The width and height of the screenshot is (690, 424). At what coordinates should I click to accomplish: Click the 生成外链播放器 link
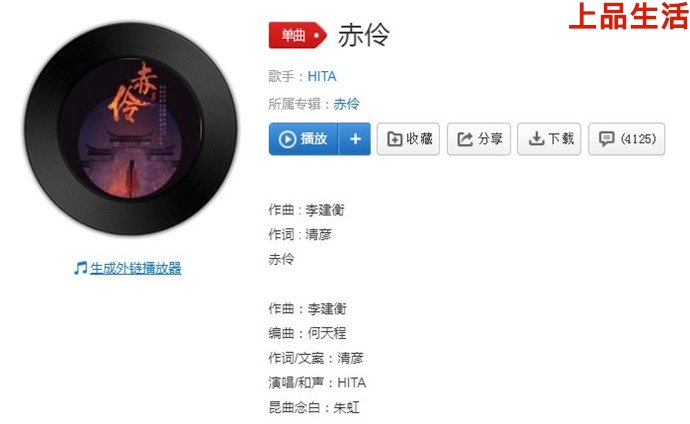coord(136,268)
